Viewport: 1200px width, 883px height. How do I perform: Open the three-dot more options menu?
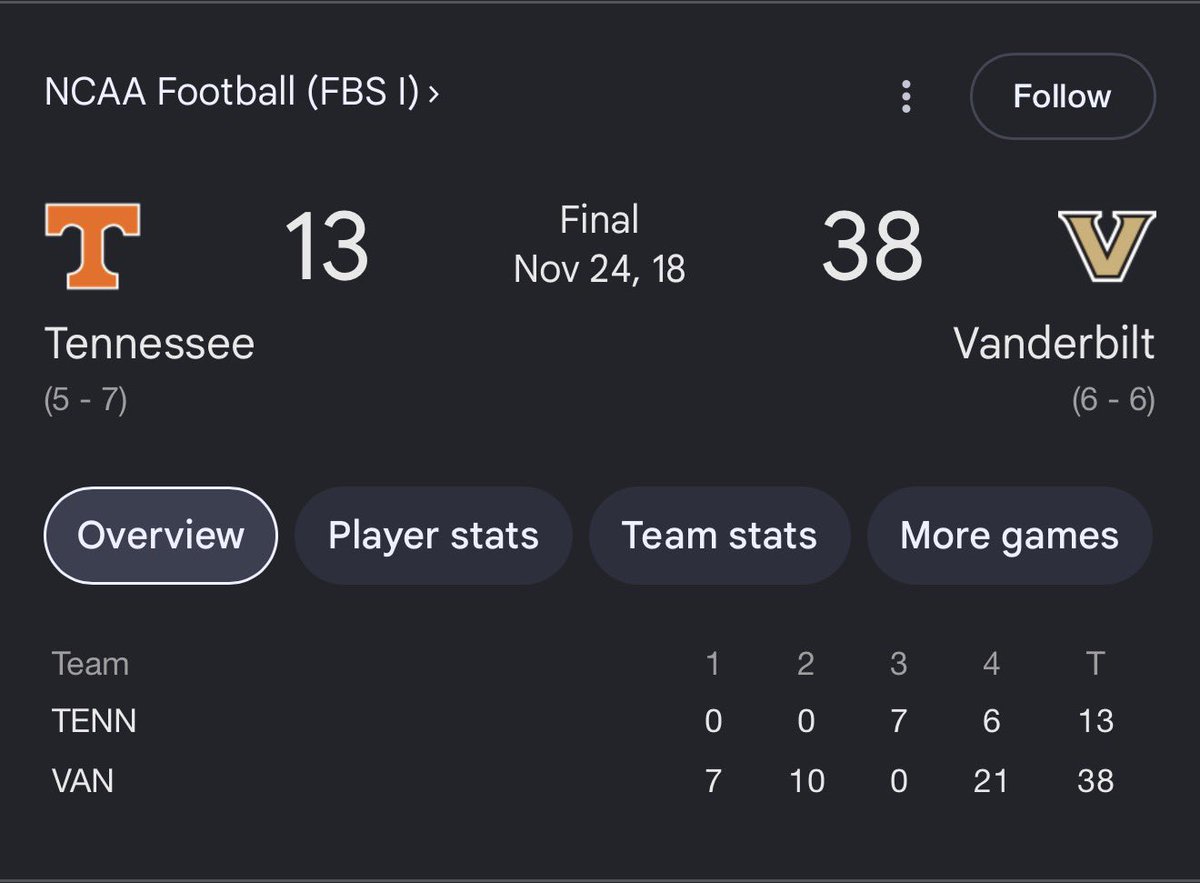tap(906, 96)
